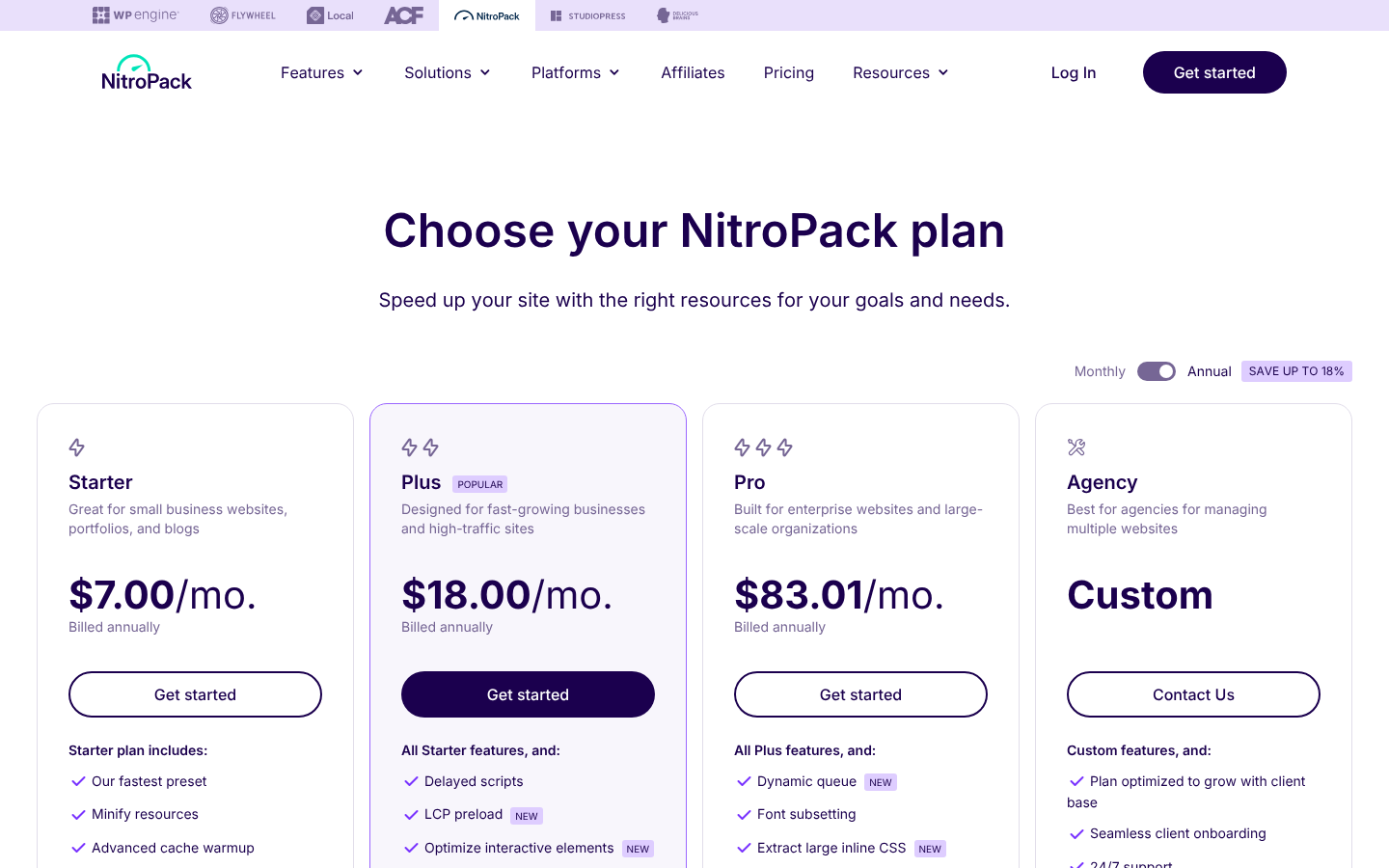
Task: Expand the Platforms menu
Action: point(576,72)
